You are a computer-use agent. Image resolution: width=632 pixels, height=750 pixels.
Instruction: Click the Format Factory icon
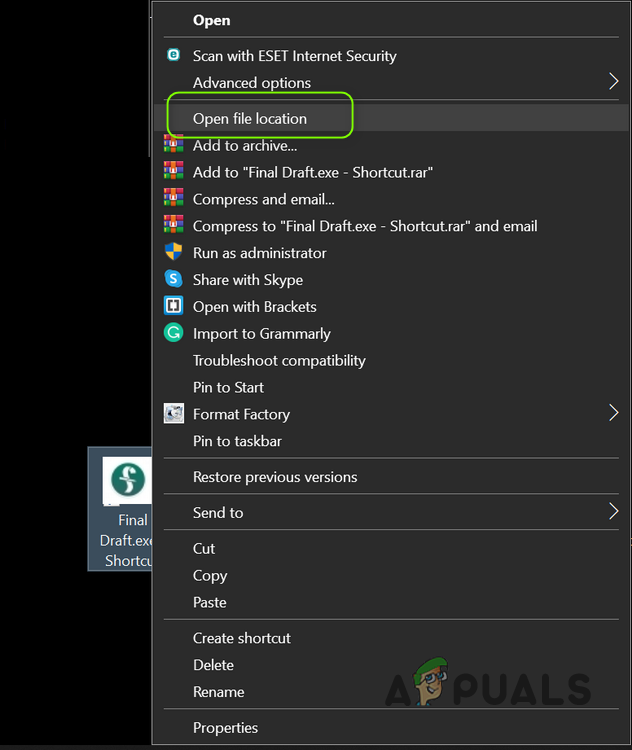click(174, 413)
